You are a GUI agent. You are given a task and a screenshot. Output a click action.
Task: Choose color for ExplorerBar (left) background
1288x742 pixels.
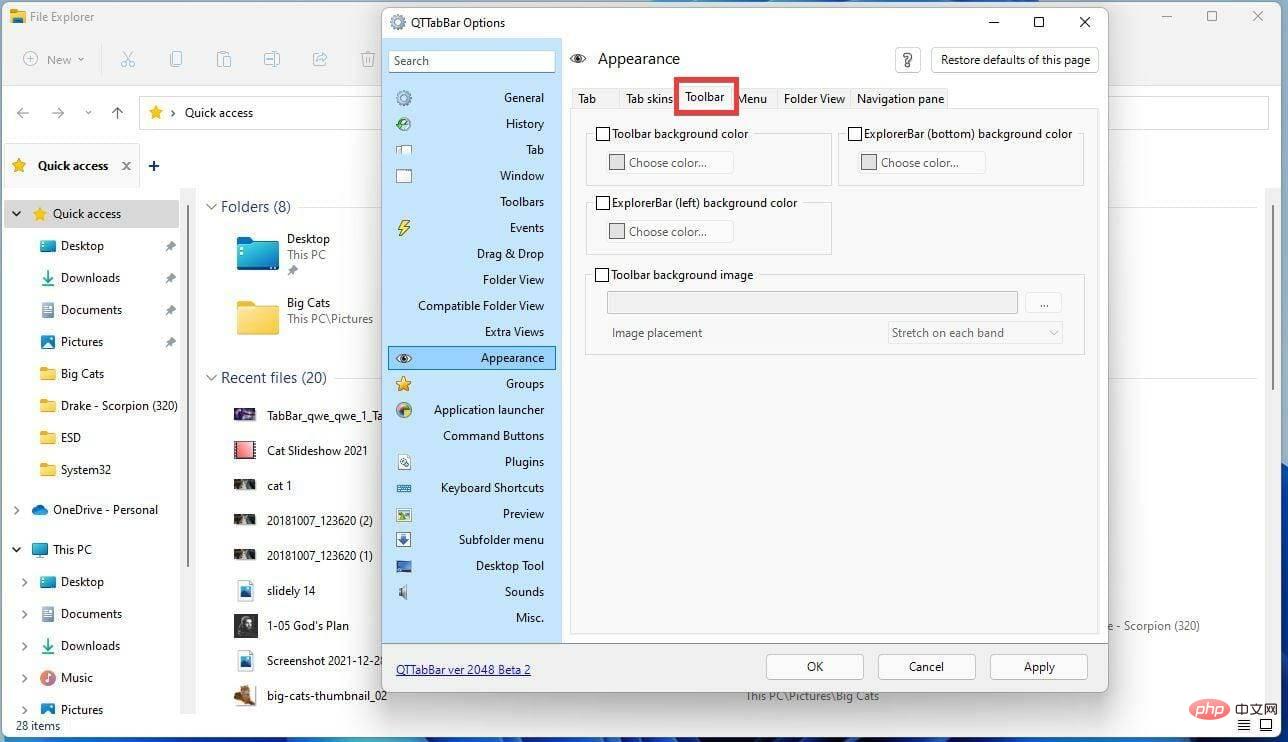coord(670,232)
